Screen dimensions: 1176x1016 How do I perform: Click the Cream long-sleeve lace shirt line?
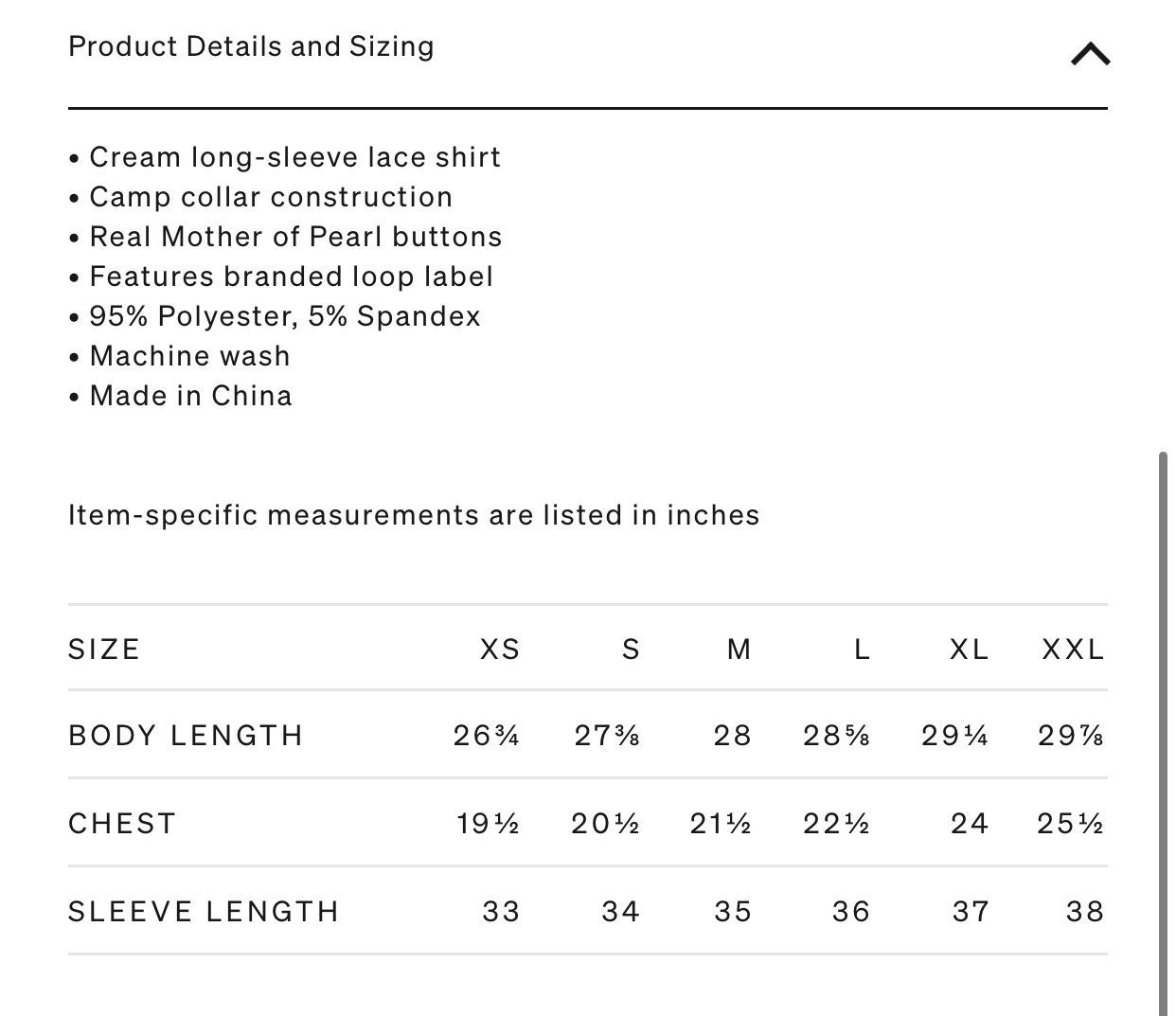pos(285,157)
